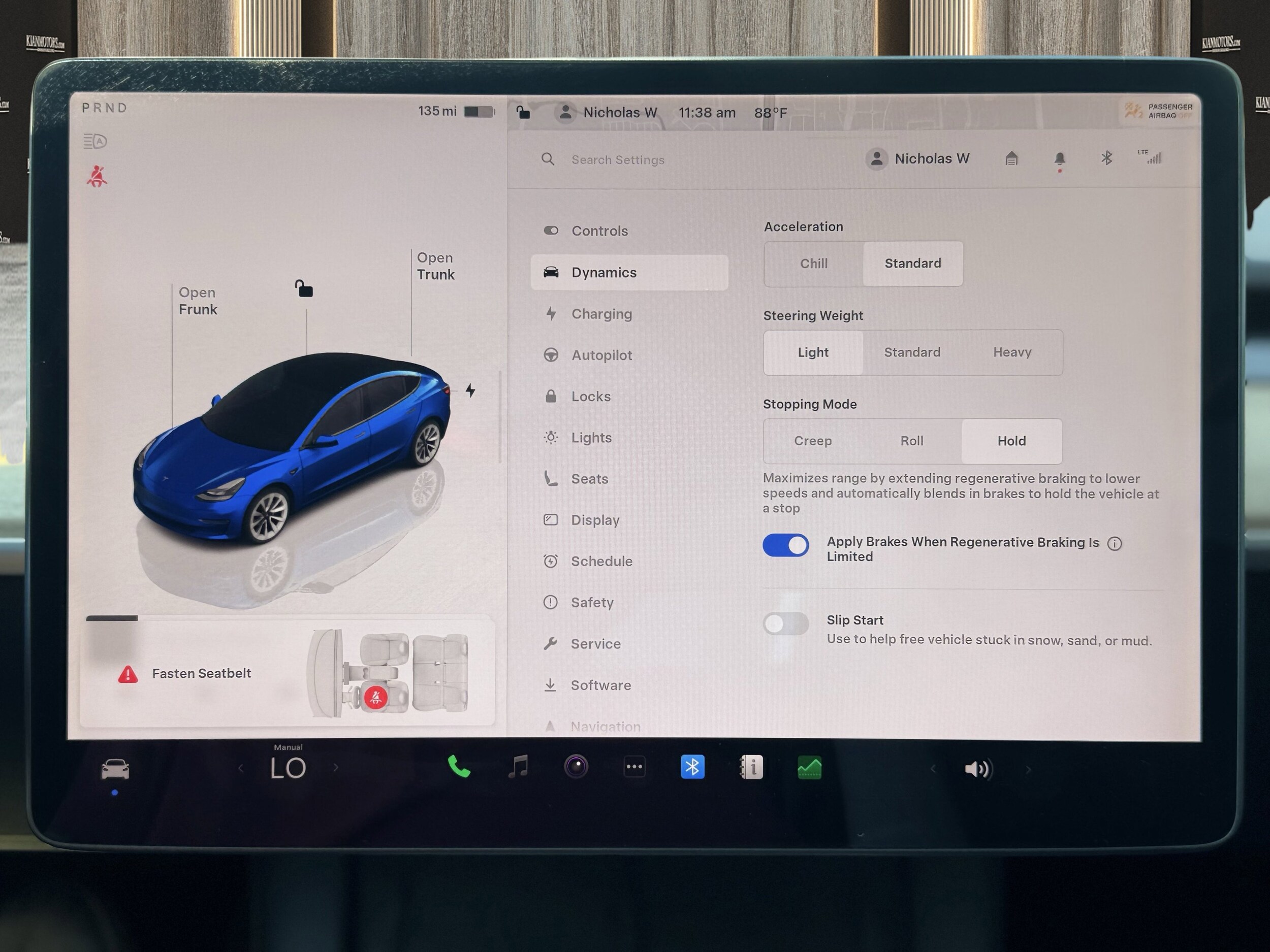Open the all apps ellipsis launcher
Screen dimensions: 1270x952
(x=634, y=767)
